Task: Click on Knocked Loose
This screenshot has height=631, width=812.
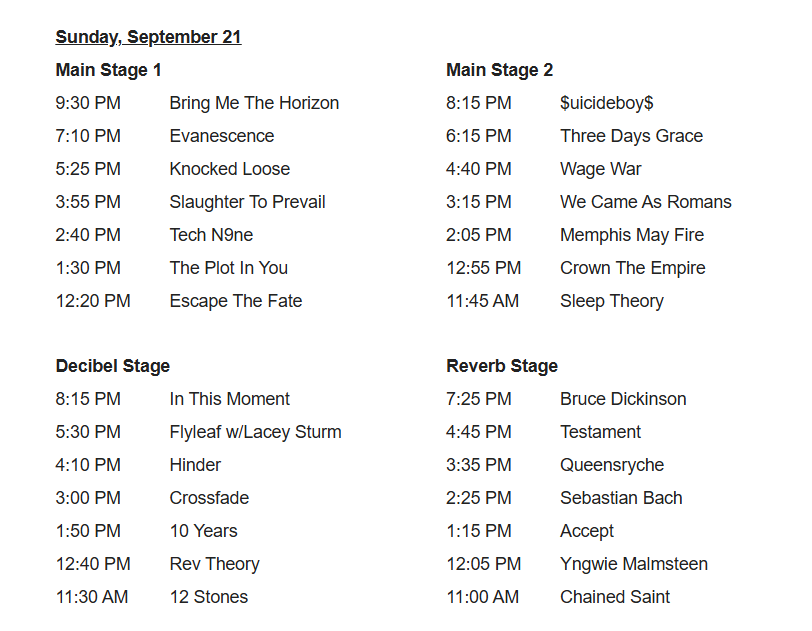Action: (229, 169)
